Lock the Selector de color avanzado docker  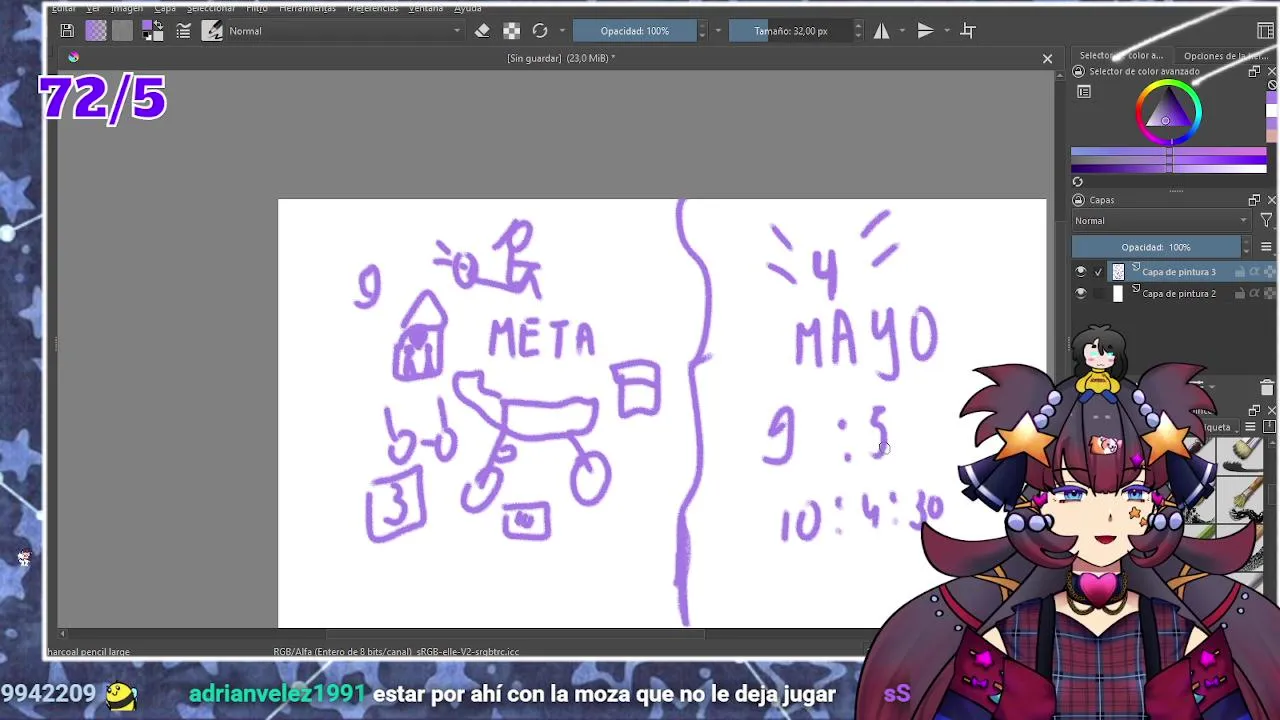tap(1078, 72)
